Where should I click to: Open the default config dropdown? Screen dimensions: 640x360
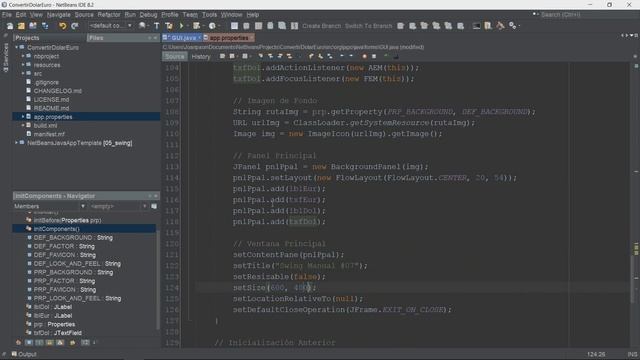tap(110, 26)
